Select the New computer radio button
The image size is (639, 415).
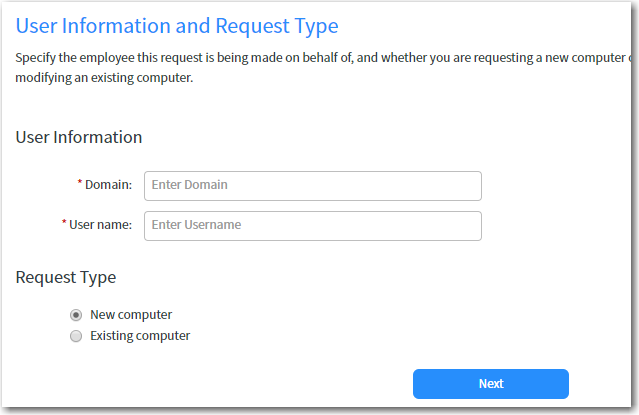pos(76,315)
